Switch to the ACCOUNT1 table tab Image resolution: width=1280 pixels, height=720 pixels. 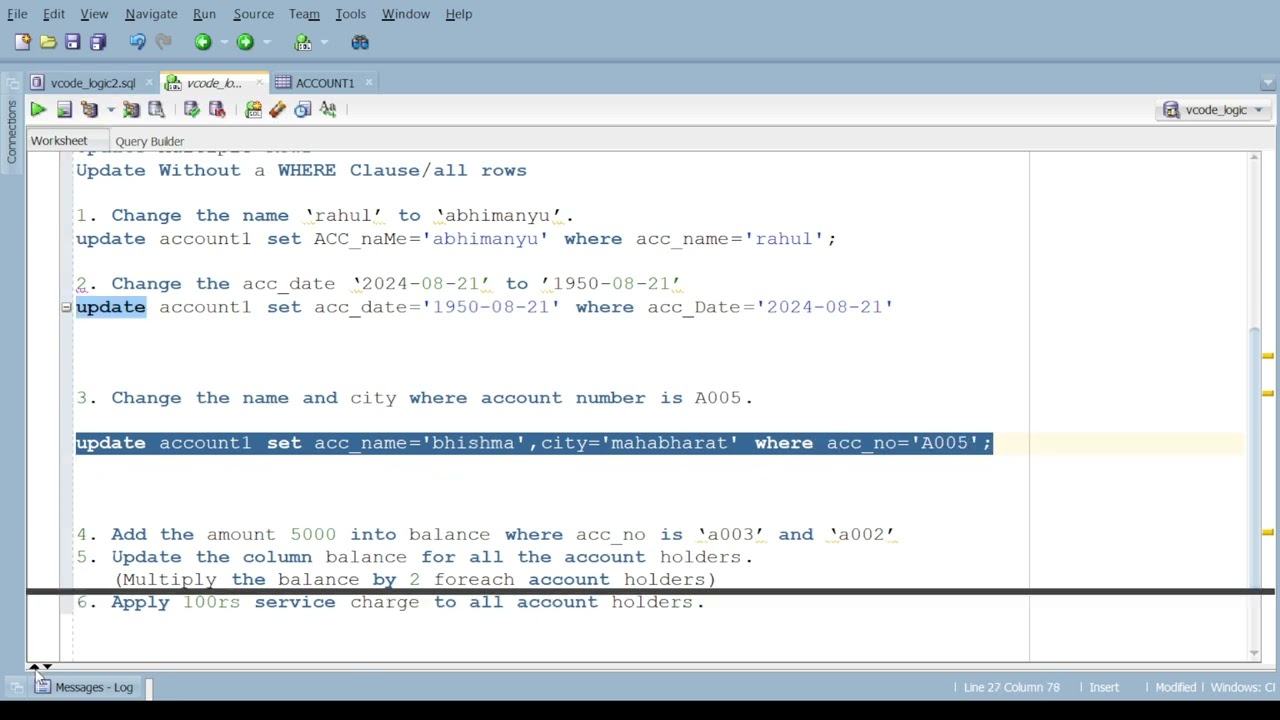click(x=324, y=83)
